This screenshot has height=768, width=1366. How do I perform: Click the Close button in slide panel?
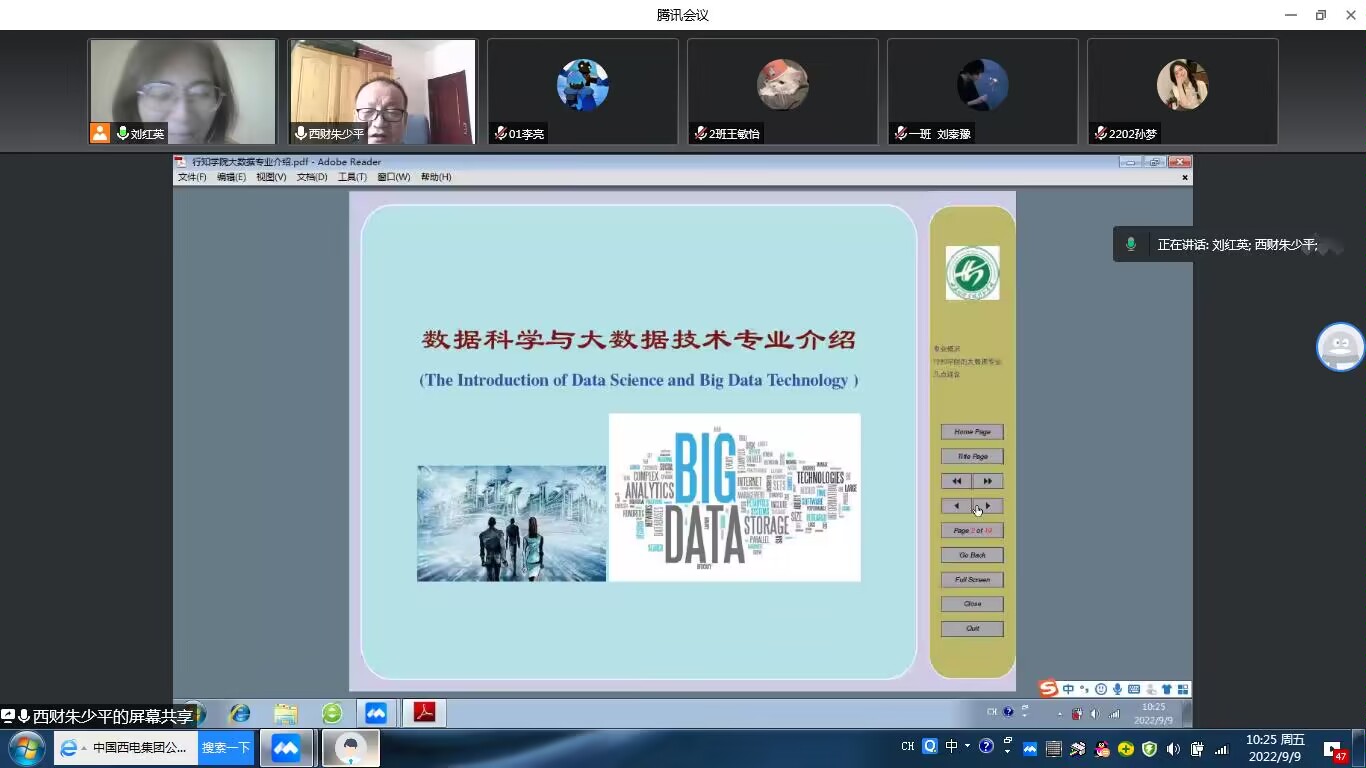(x=972, y=604)
